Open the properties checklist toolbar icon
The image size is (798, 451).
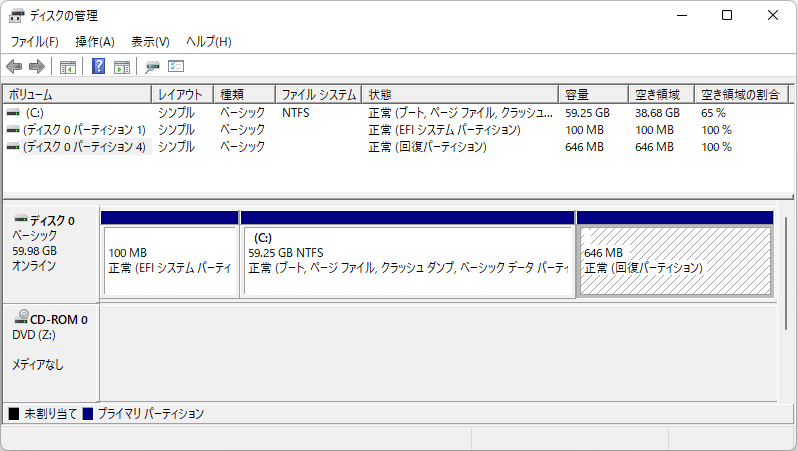point(176,66)
